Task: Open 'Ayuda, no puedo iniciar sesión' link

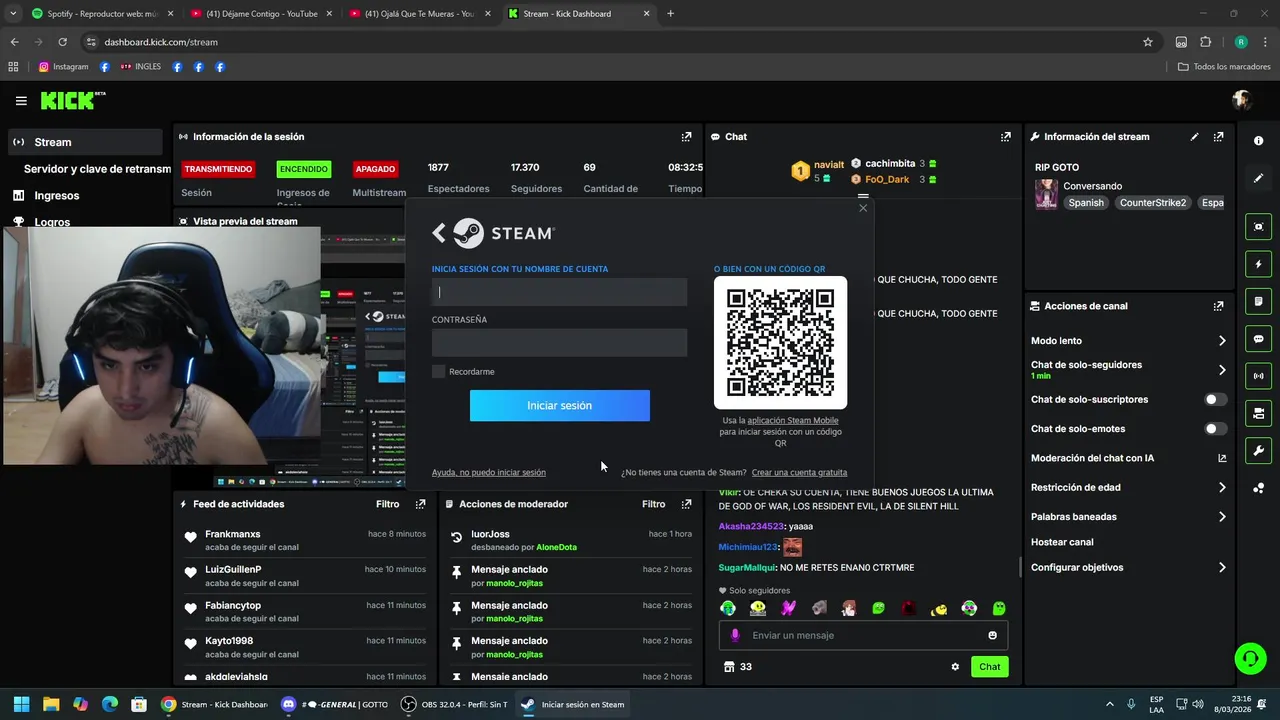Action: coord(489,472)
